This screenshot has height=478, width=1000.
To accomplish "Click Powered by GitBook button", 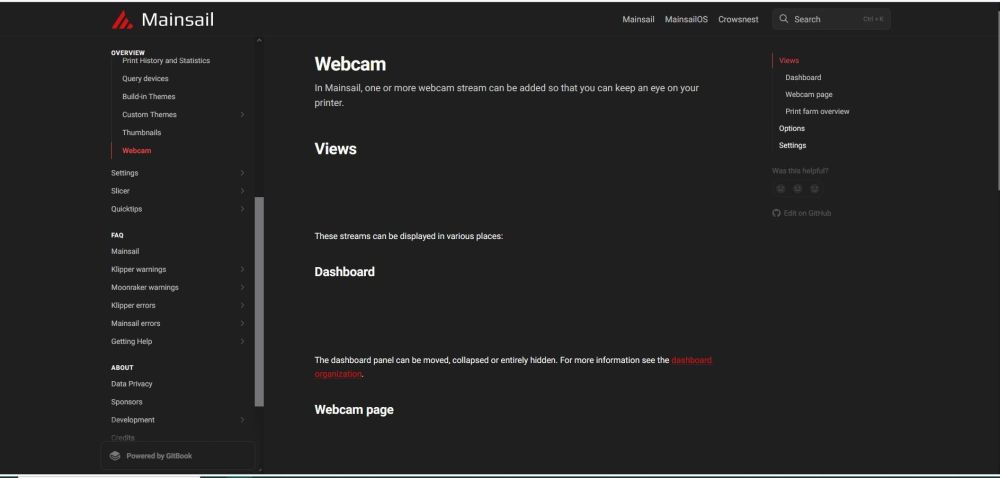I will point(178,456).
